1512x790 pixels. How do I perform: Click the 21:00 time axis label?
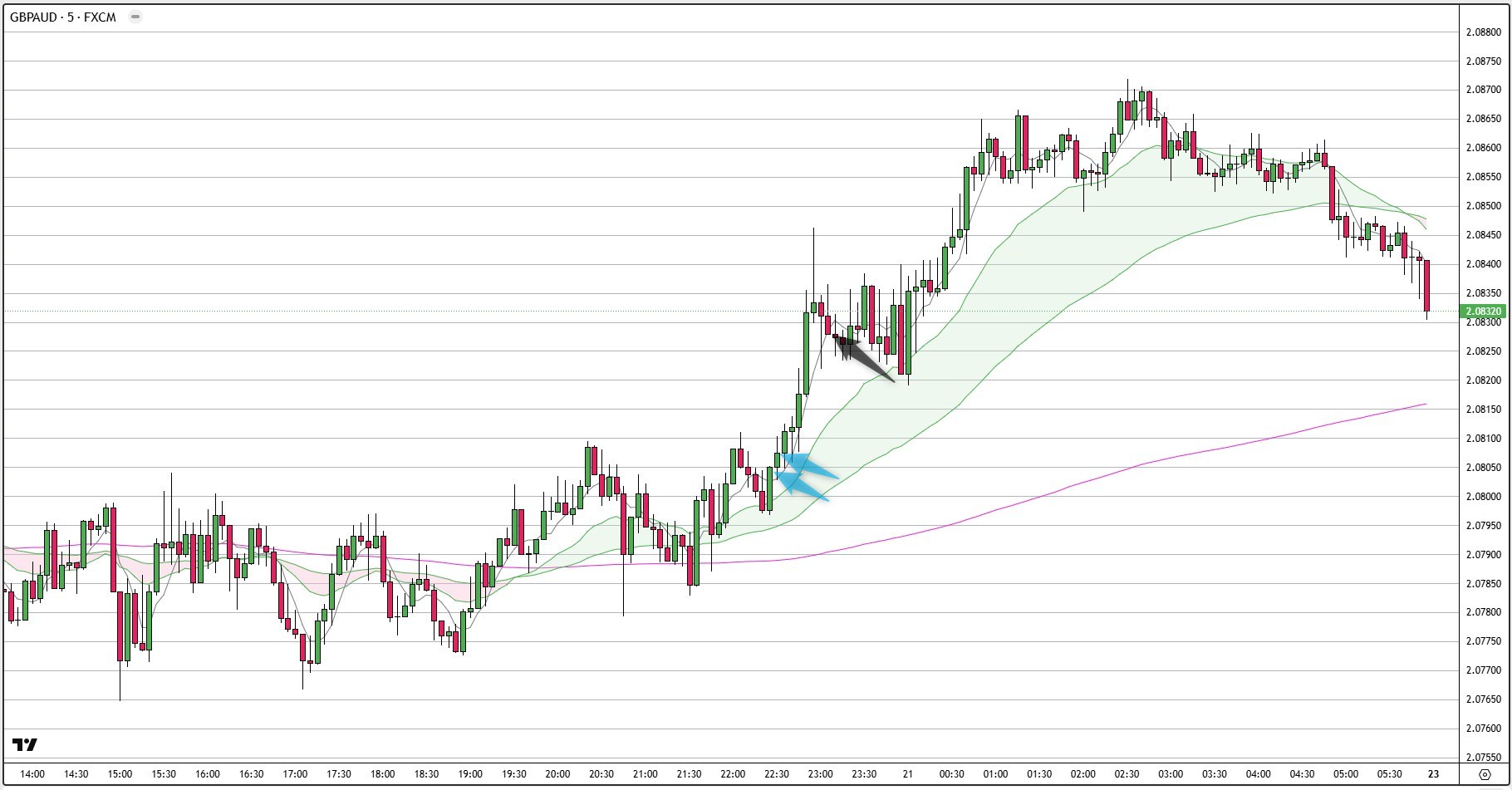click(x=645, y=774)
